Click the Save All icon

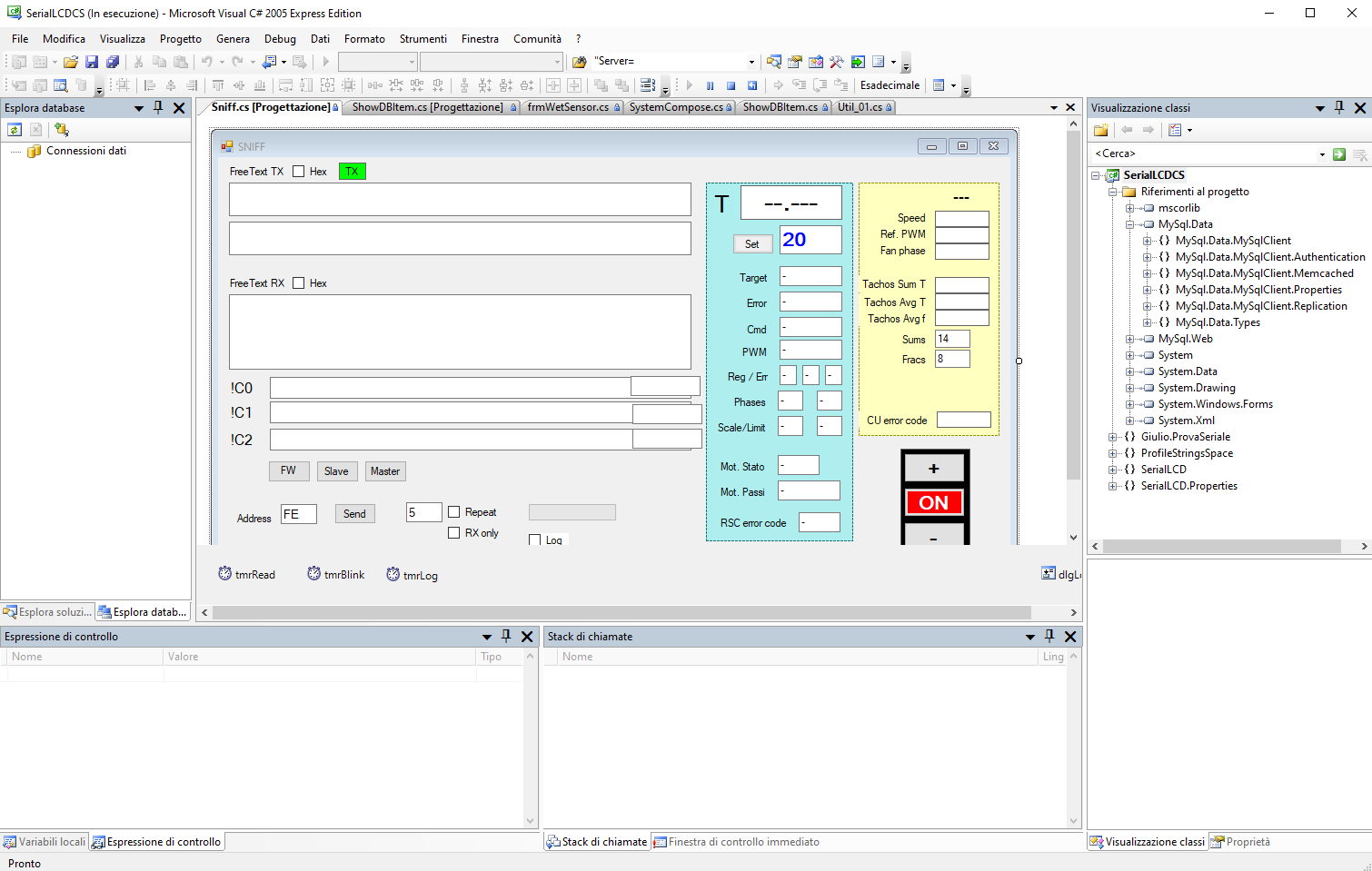pyautogui.click(x=113, y=62)
